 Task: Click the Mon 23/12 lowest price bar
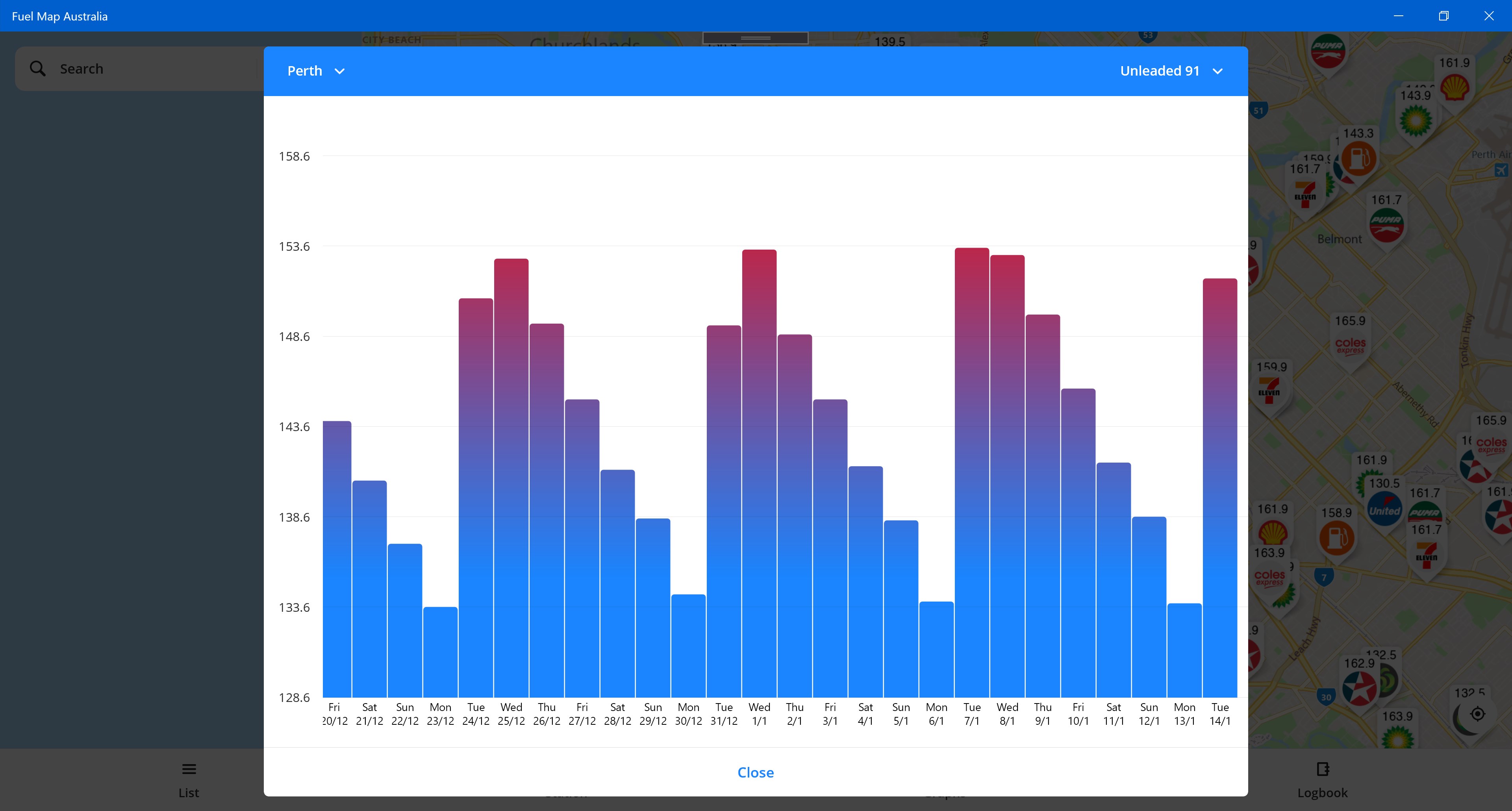coord(440,652)
